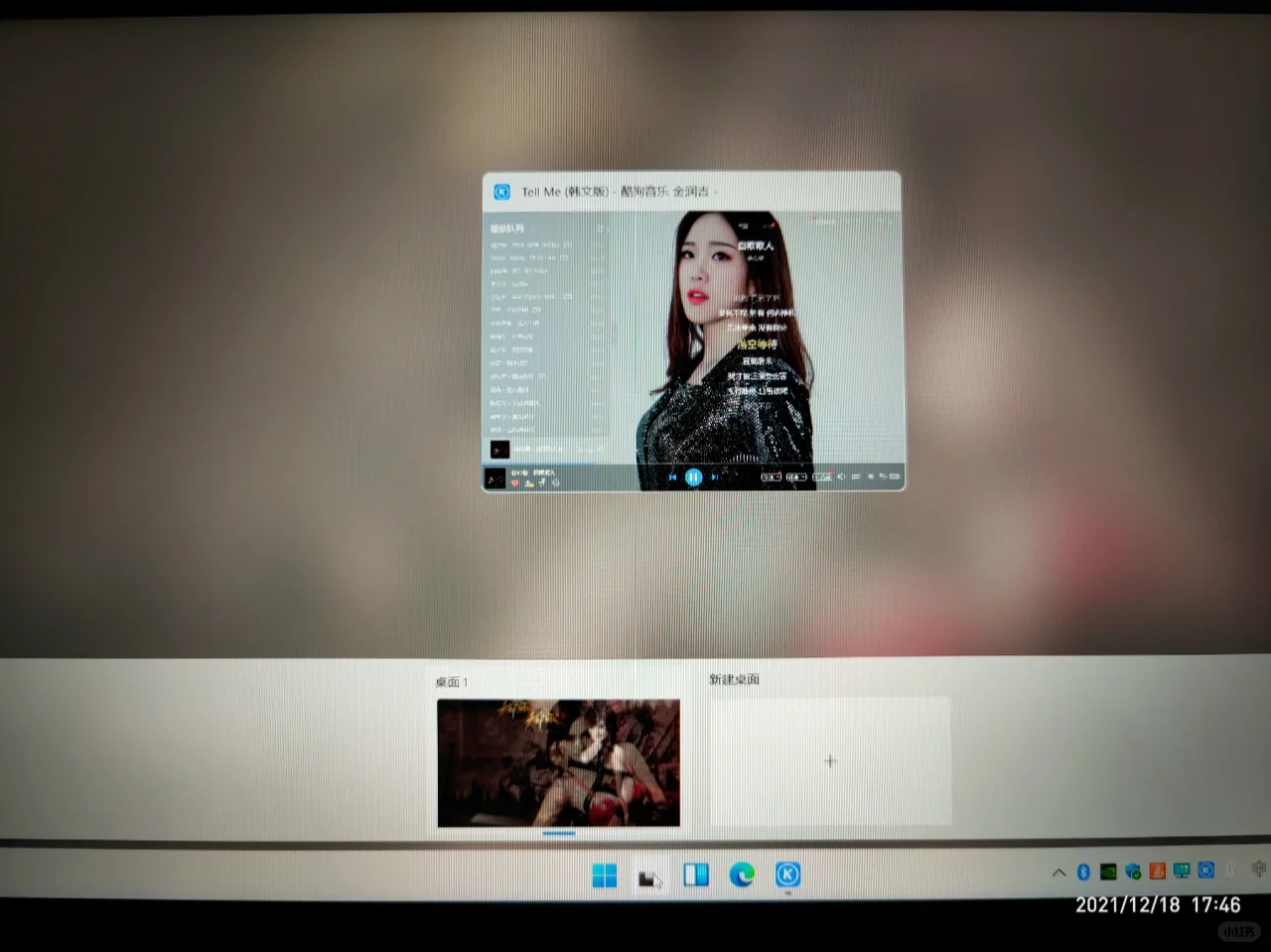
Task: Skip to the next track
Action: pyautogui.click(x=714, y=476)
